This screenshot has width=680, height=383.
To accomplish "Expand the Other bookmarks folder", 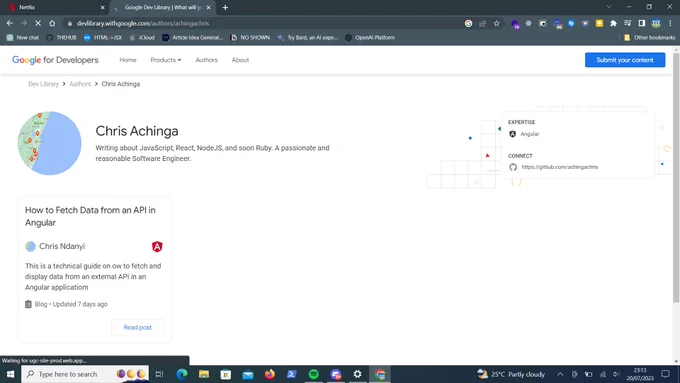I will [x=649, y=38].
